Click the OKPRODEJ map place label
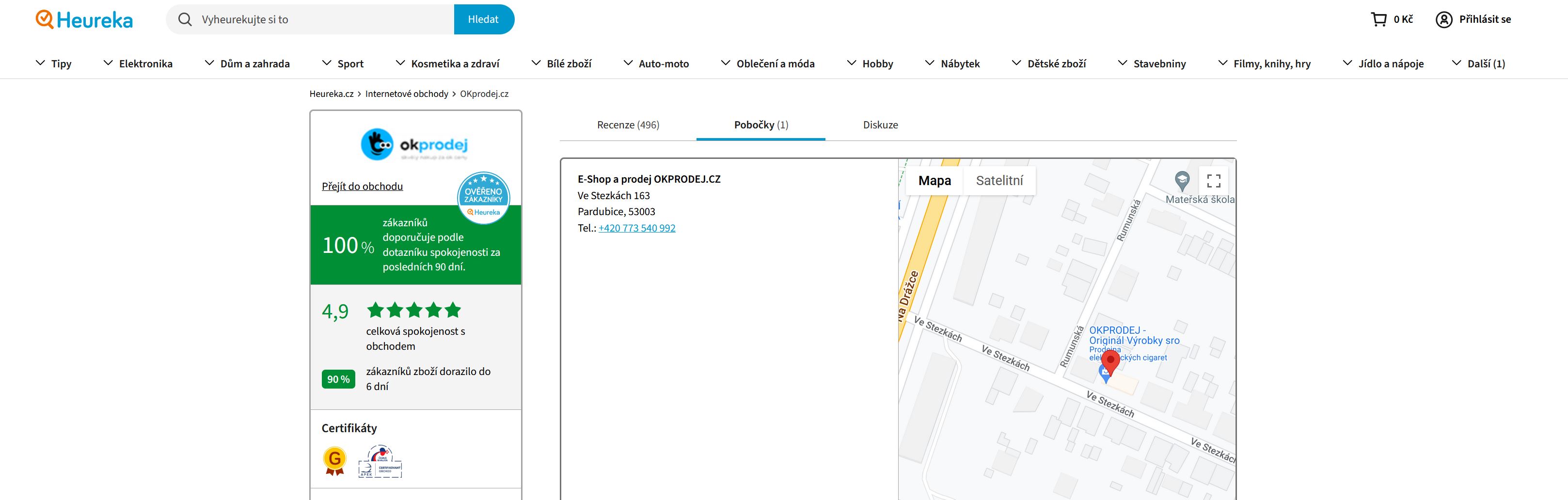The width and height of the screenshot is (1568, 500). tap(1134, 336)
